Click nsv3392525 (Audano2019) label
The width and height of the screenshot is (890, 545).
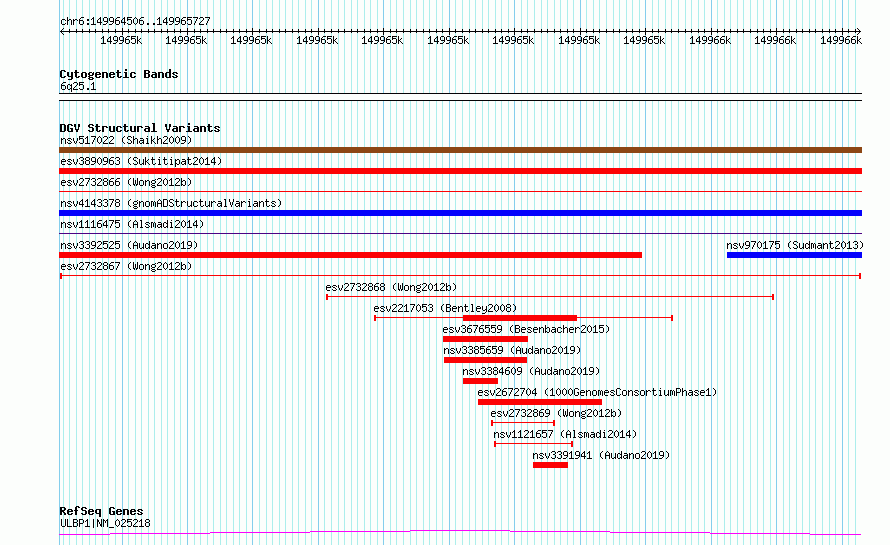click(x=129, y=245)
